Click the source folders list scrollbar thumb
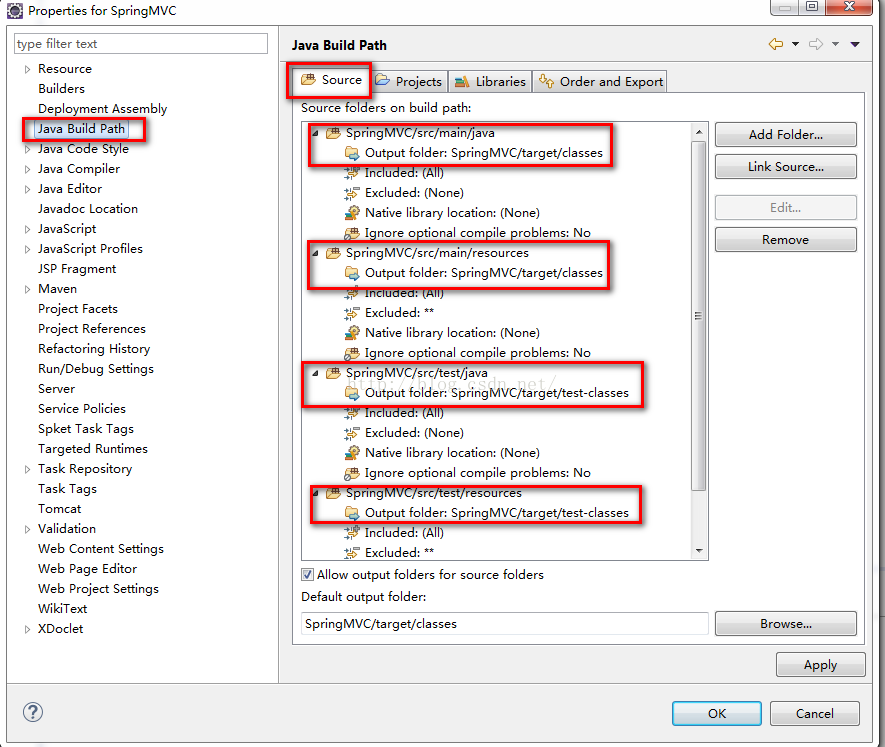This screenshot has width=885, height=747. [699, 316]
